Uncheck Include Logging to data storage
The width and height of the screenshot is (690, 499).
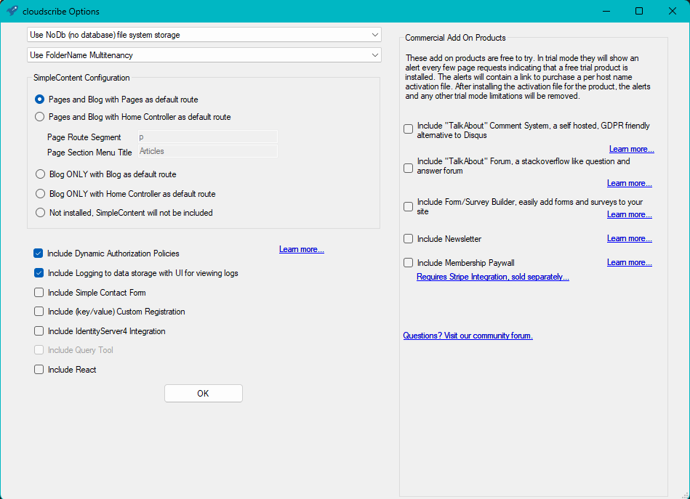pyautogui.click(x=39, y=273)
